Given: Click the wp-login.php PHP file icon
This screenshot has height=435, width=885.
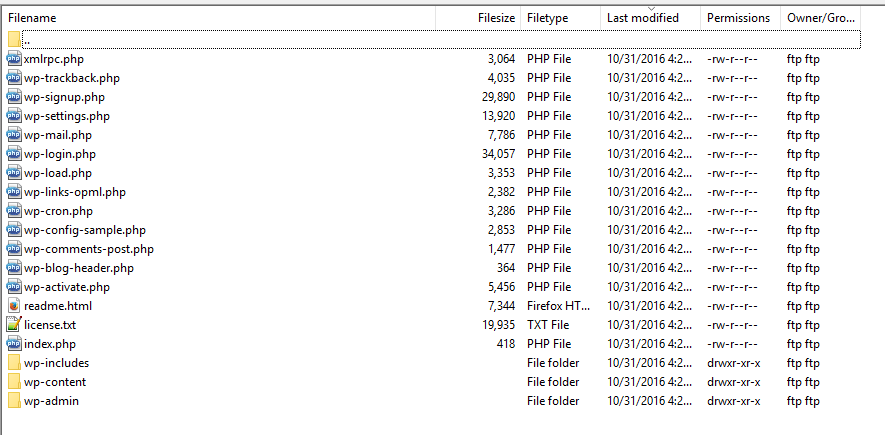Looking at the screenshot, I should point(14,154).
